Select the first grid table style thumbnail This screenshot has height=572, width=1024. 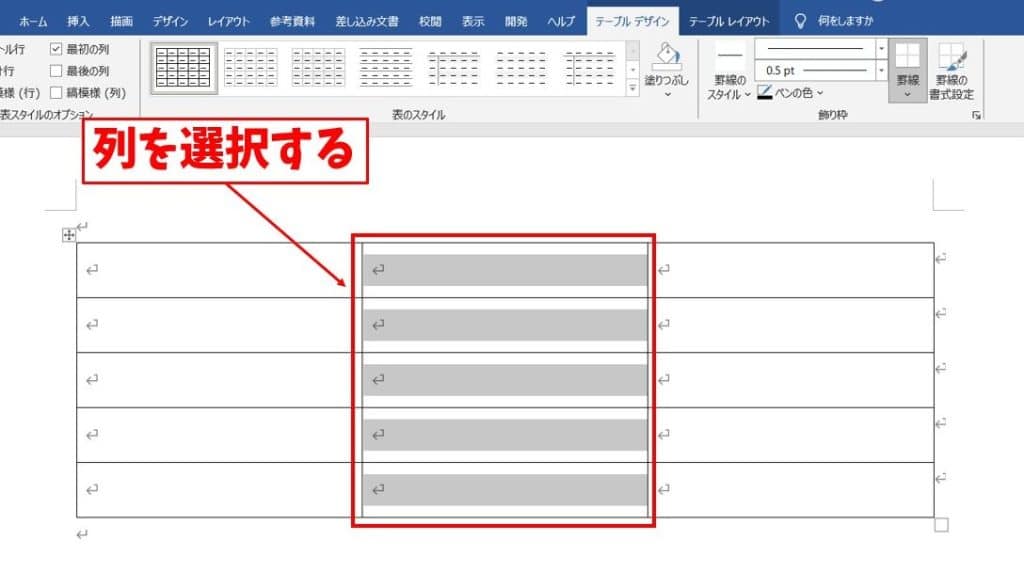tap(184, 68)
